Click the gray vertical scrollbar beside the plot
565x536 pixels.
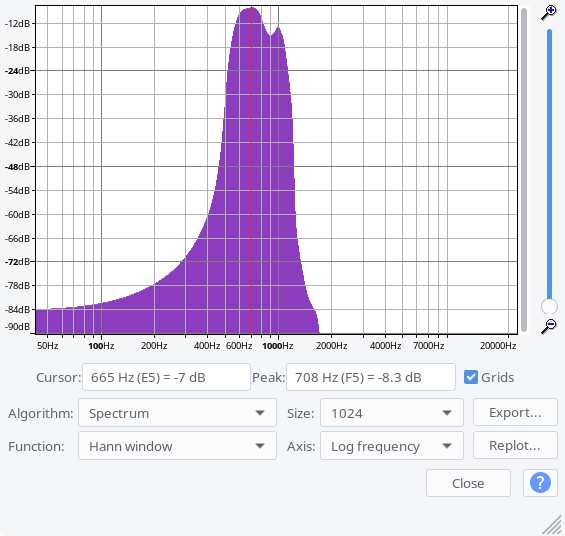pyautogui.click(x=524, y=169)
